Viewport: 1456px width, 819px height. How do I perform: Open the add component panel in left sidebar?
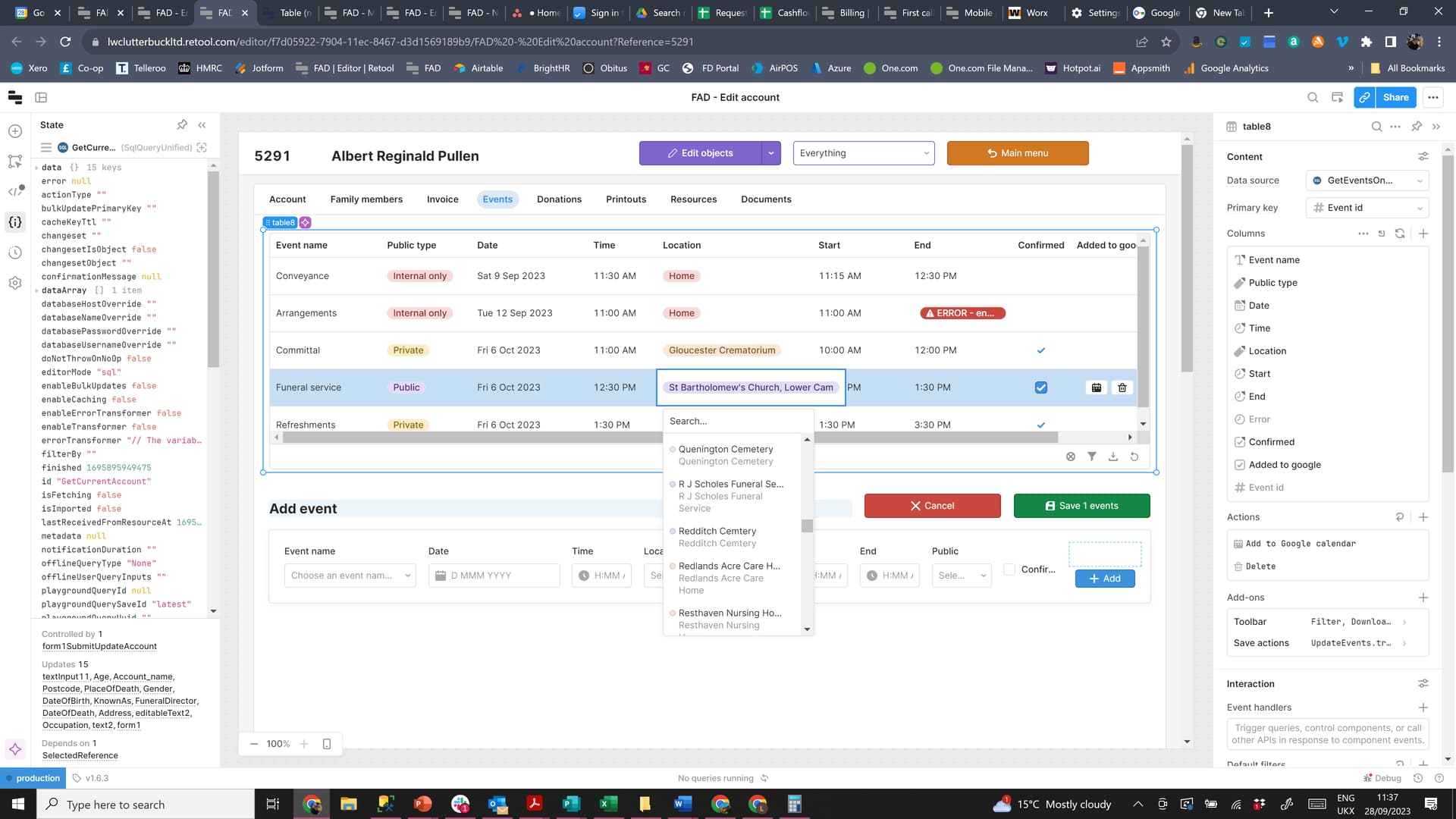(x=15, y=131)
